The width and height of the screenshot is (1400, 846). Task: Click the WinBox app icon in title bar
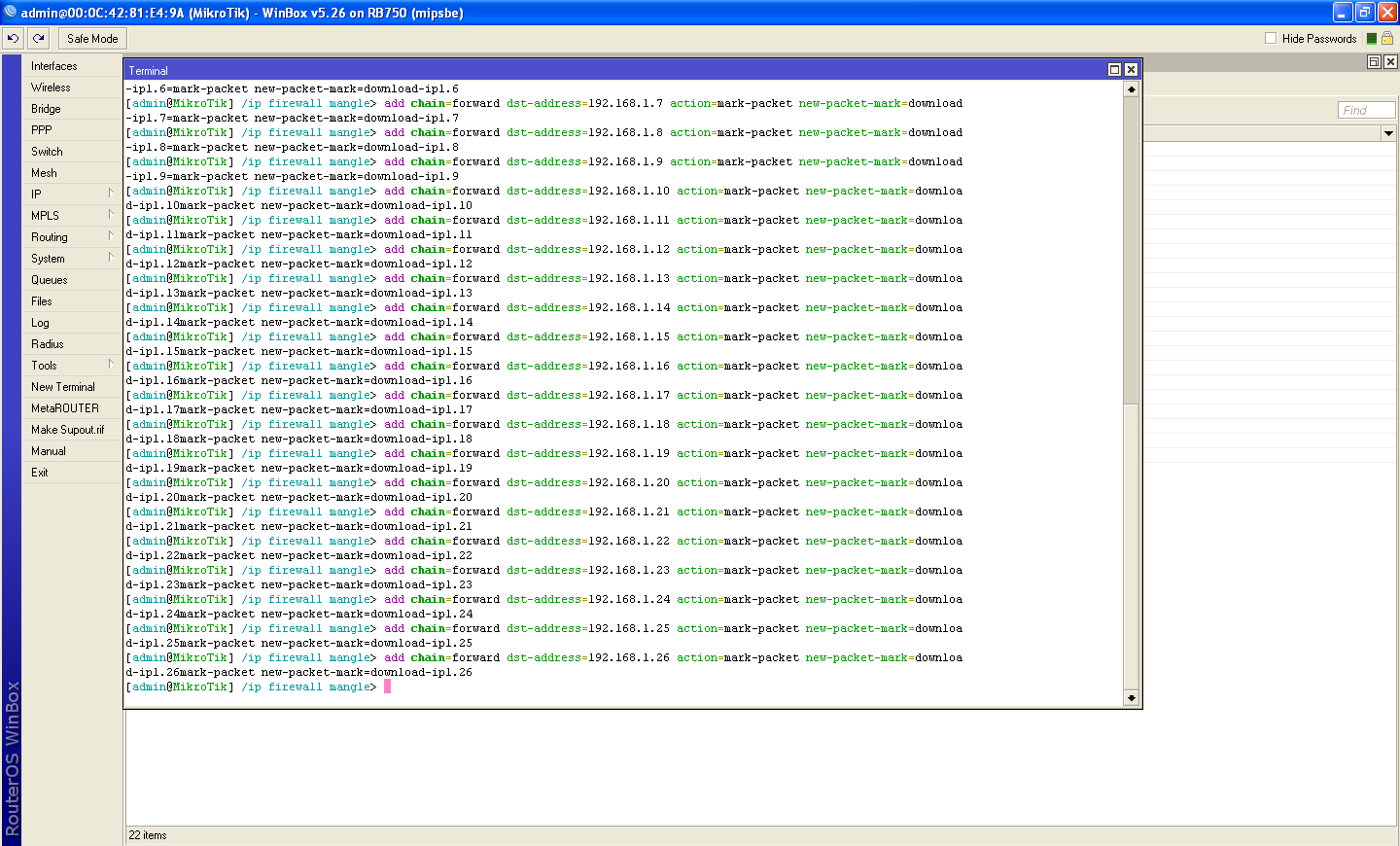click(x=11, y=13)
